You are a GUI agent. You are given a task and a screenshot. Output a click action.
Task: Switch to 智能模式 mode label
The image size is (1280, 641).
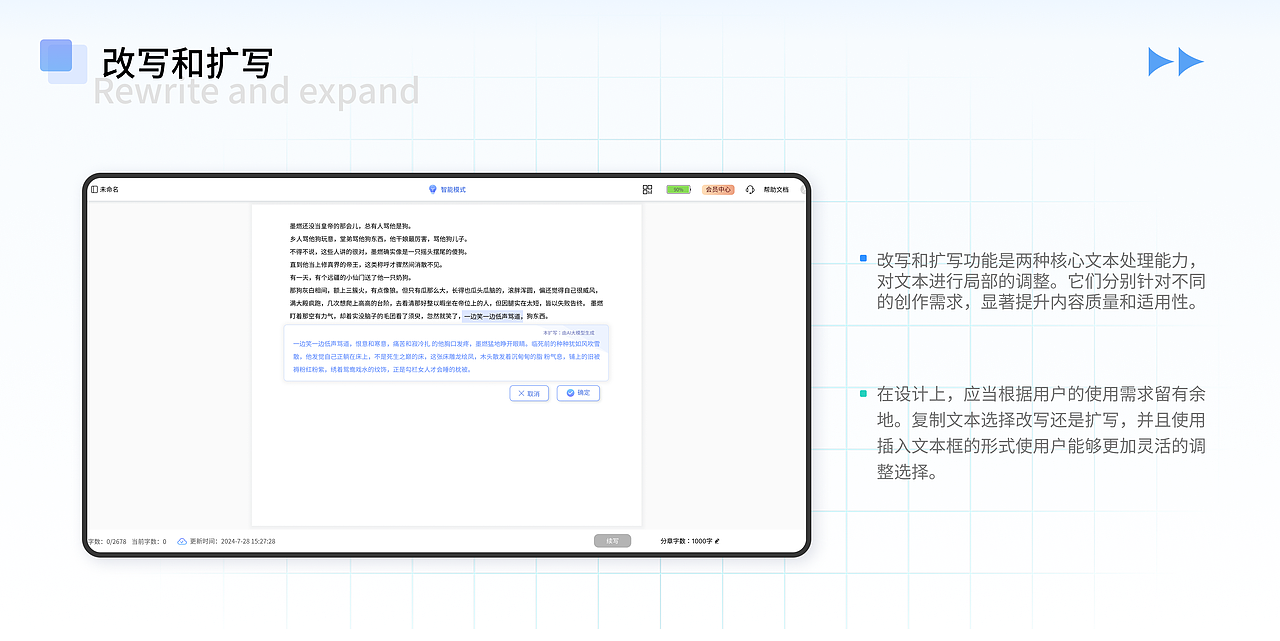453,189
